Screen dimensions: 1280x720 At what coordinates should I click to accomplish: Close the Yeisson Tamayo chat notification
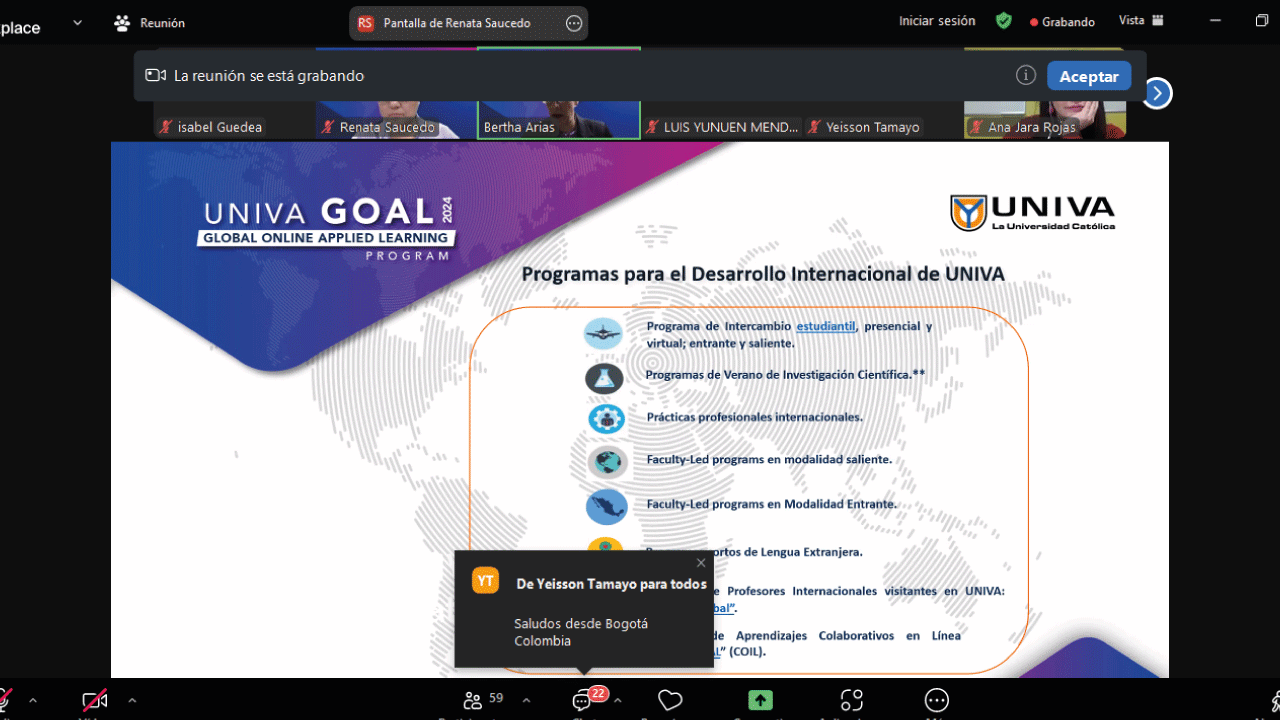701,563
